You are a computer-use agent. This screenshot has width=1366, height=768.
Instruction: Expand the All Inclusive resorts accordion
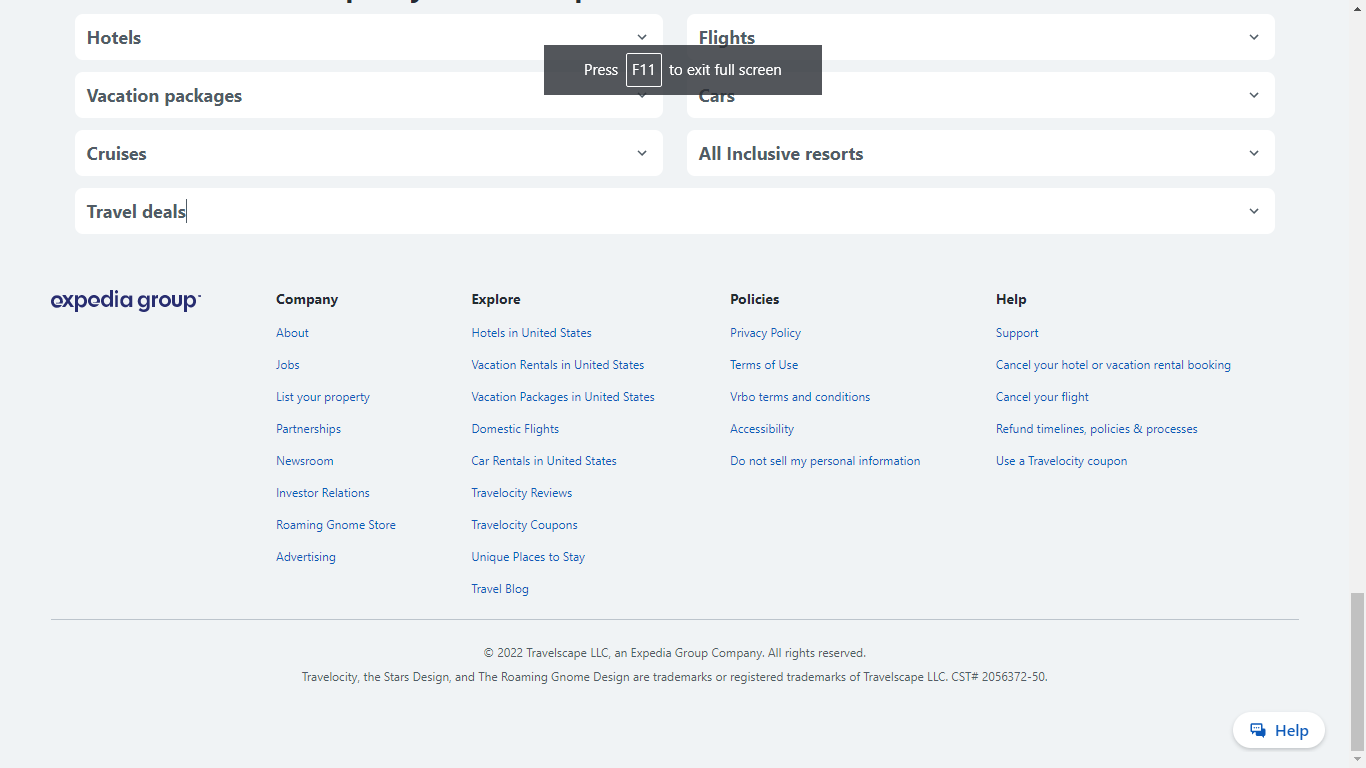point(981,153)
